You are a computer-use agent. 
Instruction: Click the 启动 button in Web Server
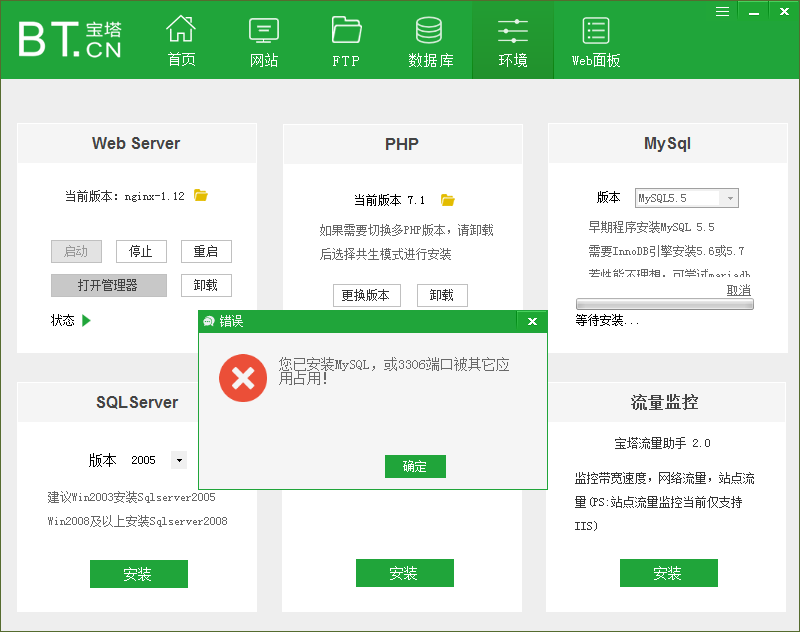point(76,251)
